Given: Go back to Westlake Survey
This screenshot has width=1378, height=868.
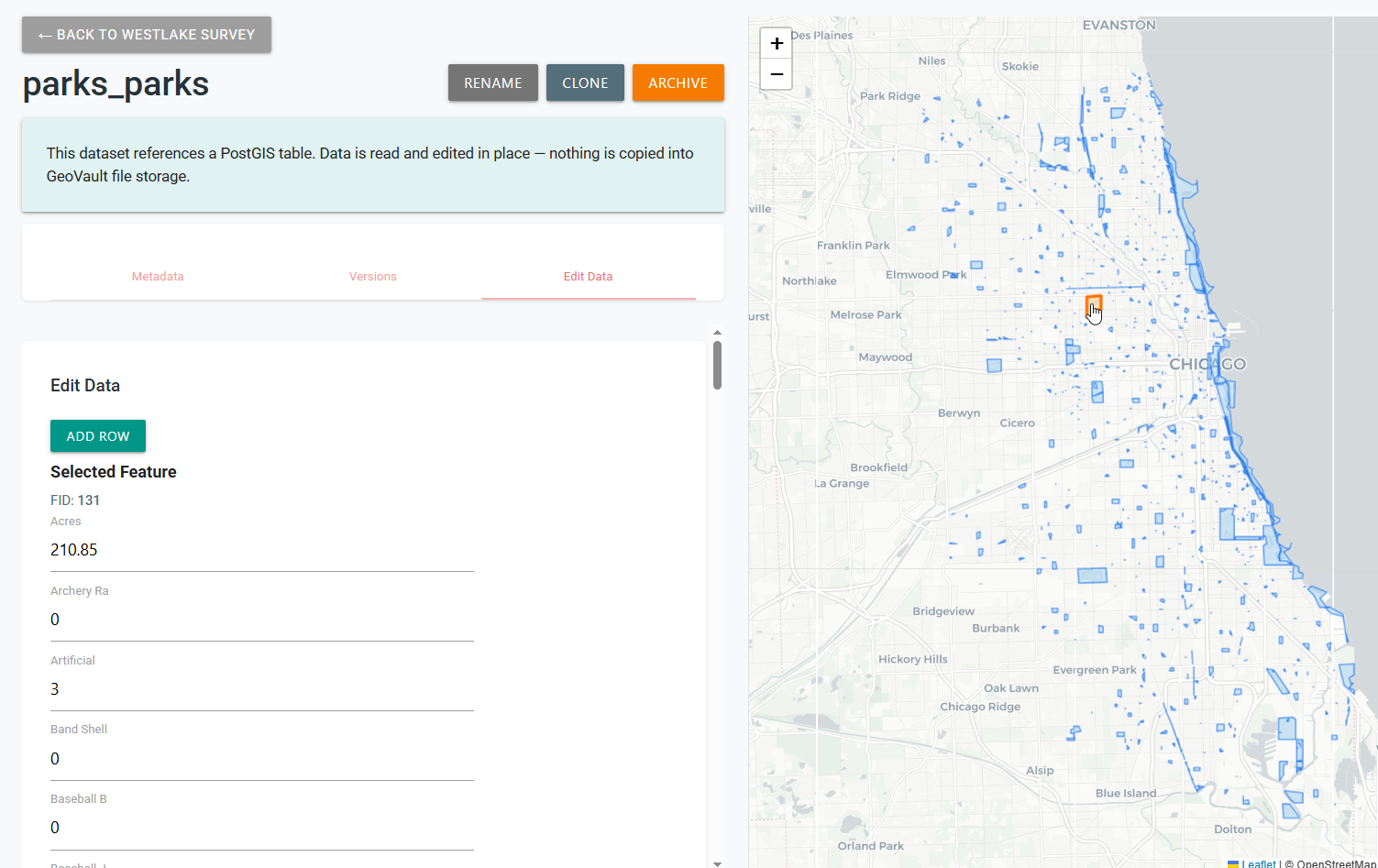Looking at the screenshot, I should 147,35.
